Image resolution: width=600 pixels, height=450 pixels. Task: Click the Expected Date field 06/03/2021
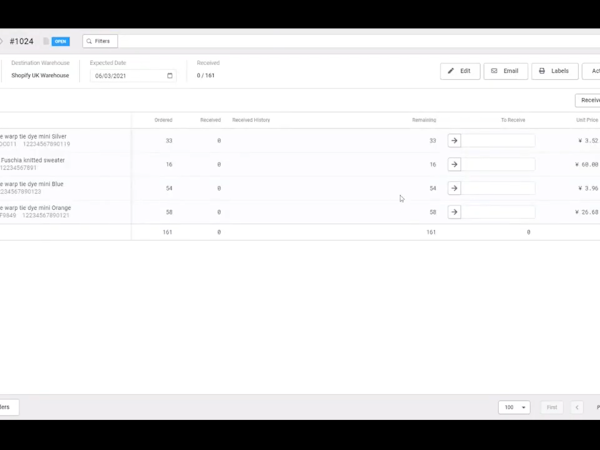tap(133, 75)
